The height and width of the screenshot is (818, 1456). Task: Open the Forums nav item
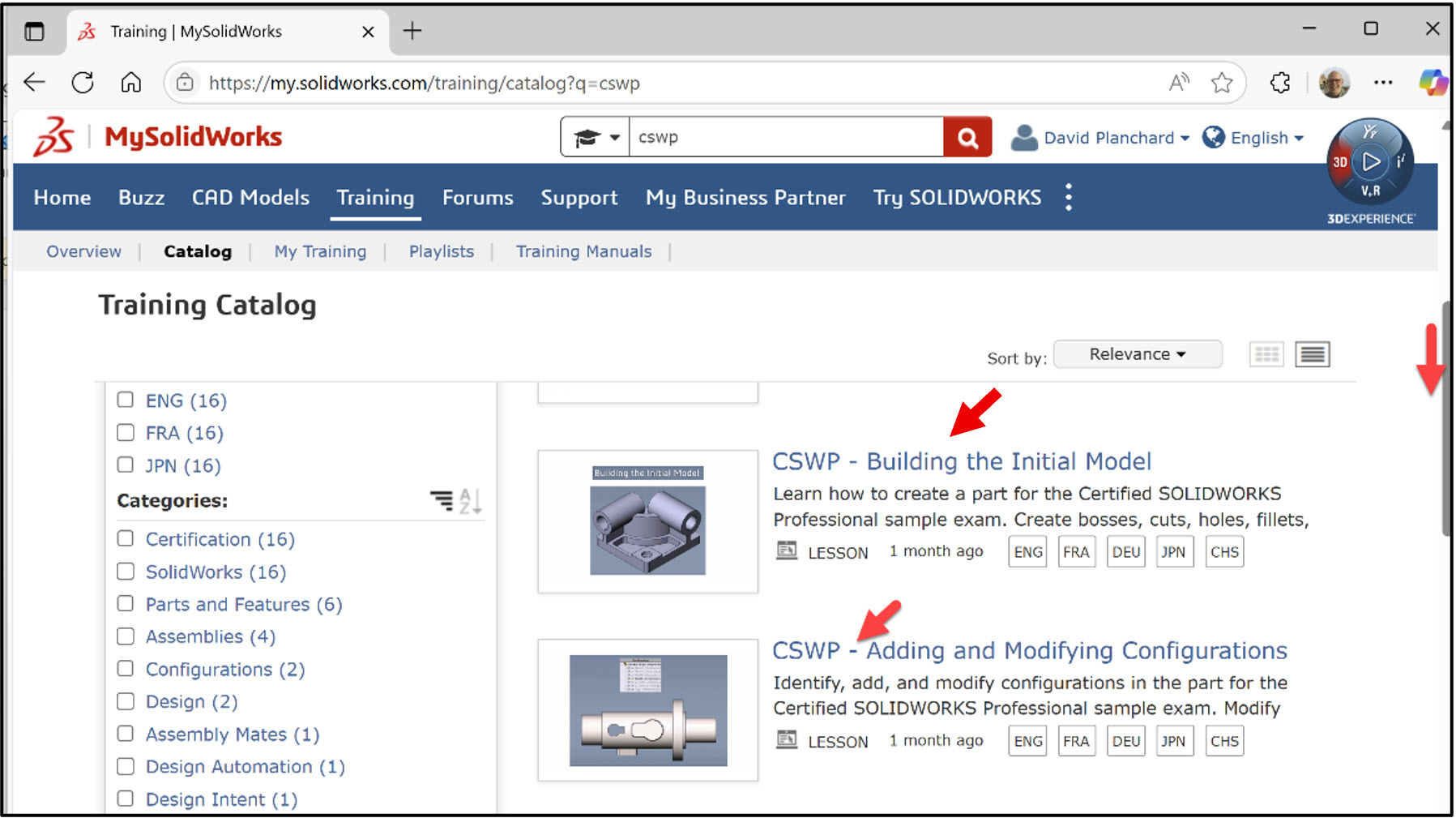pos(478,197)
